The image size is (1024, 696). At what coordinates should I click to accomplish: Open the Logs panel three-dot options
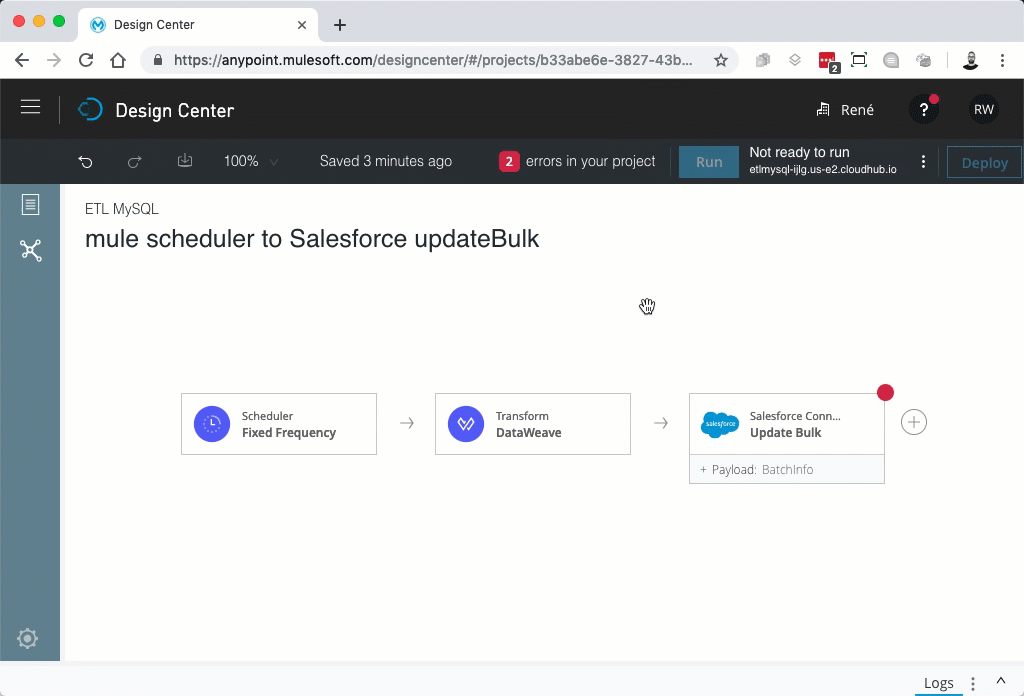[x=973, y=684]
